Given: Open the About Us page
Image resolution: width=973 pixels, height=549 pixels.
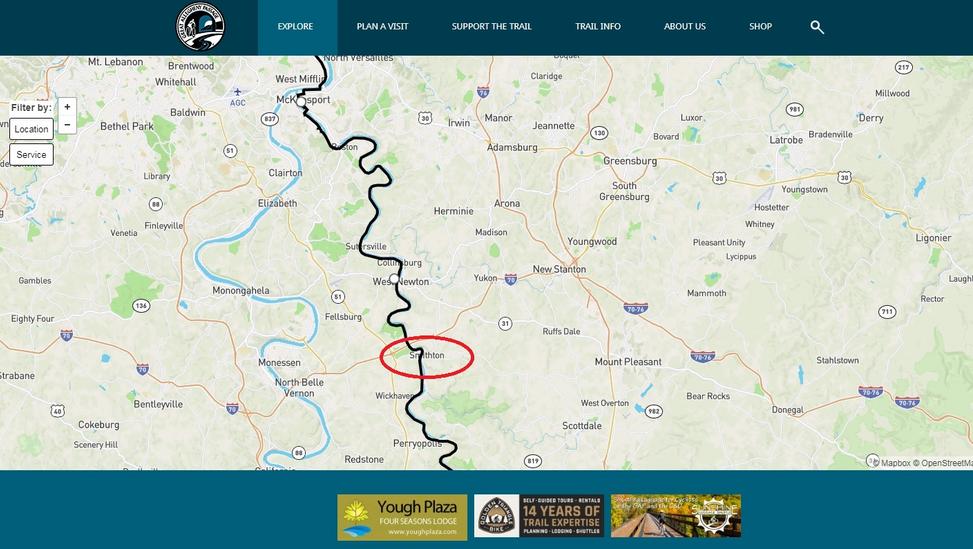Looking at the screenshot, I should (684, 27).
